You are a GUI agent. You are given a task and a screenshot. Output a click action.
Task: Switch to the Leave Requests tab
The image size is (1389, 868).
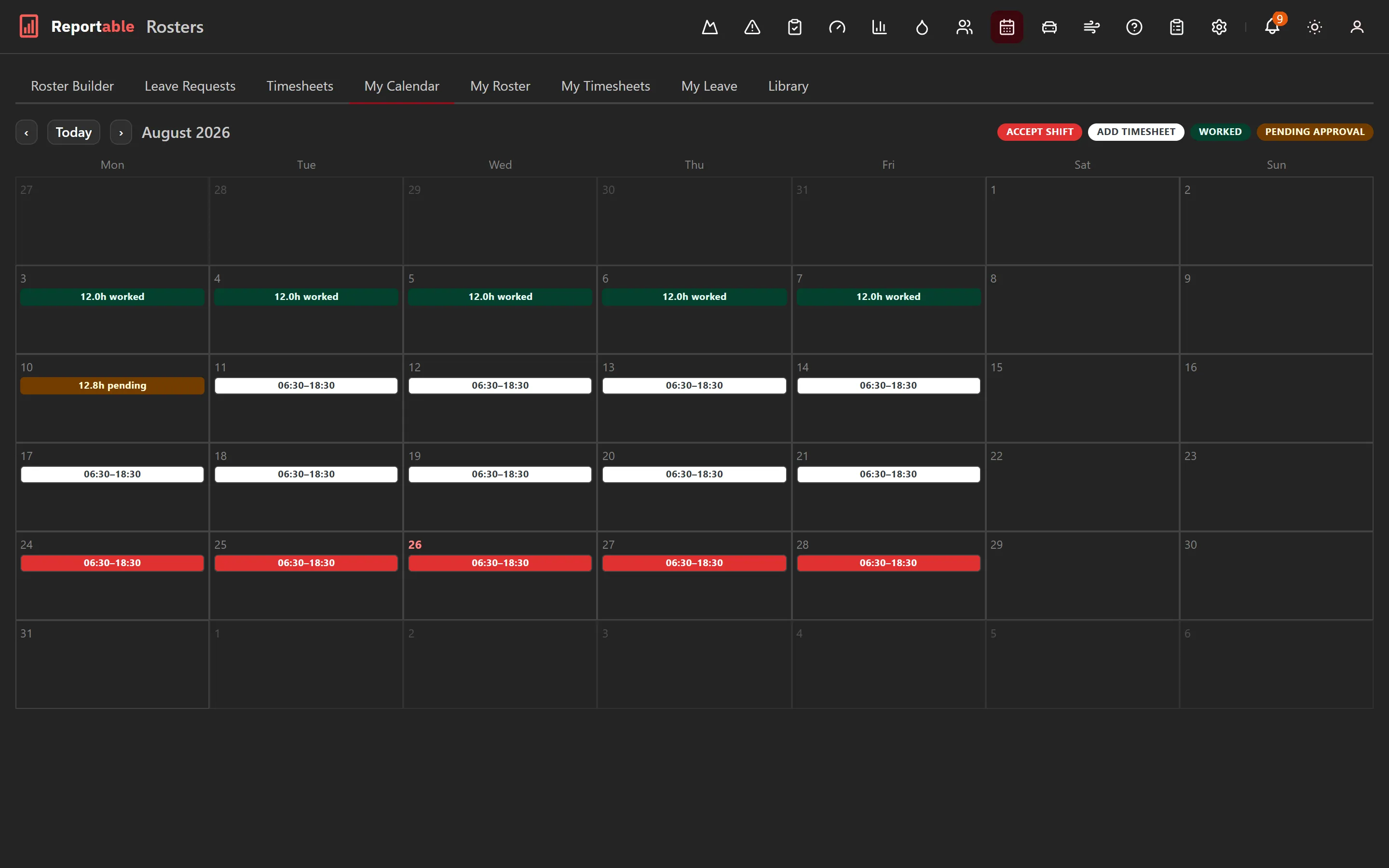pyautogui.click(x=190, y=86)
